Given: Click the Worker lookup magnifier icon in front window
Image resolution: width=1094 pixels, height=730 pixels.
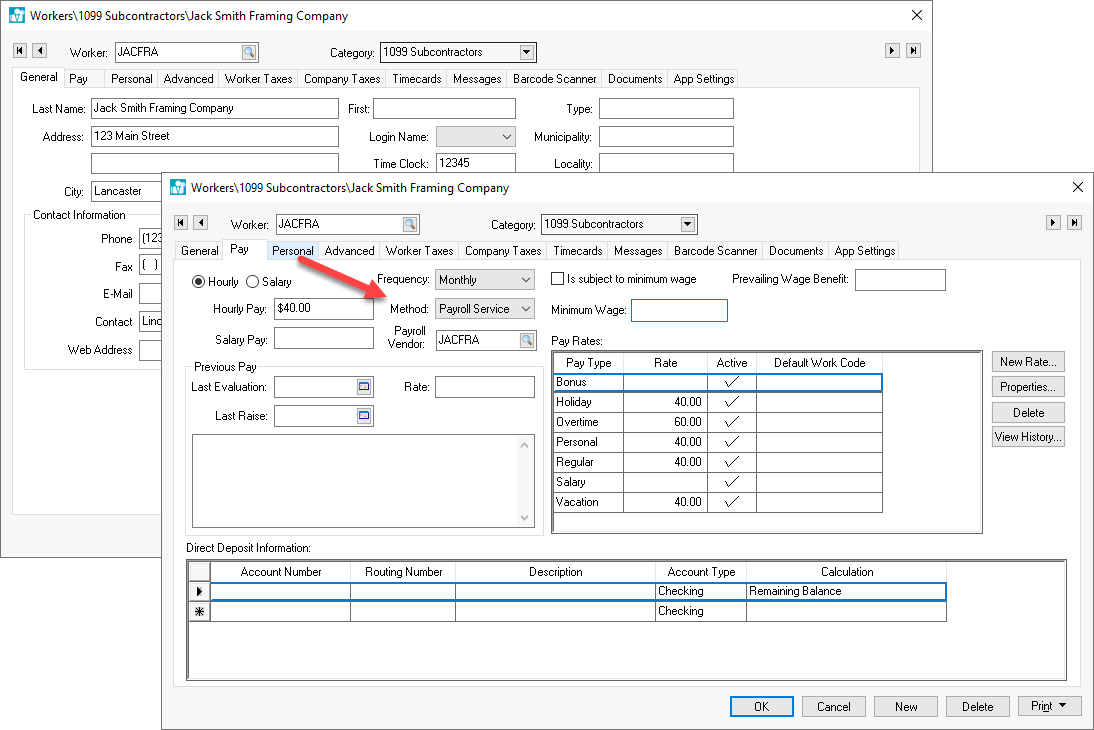Looking at the screenshot, I should [409, 224].
